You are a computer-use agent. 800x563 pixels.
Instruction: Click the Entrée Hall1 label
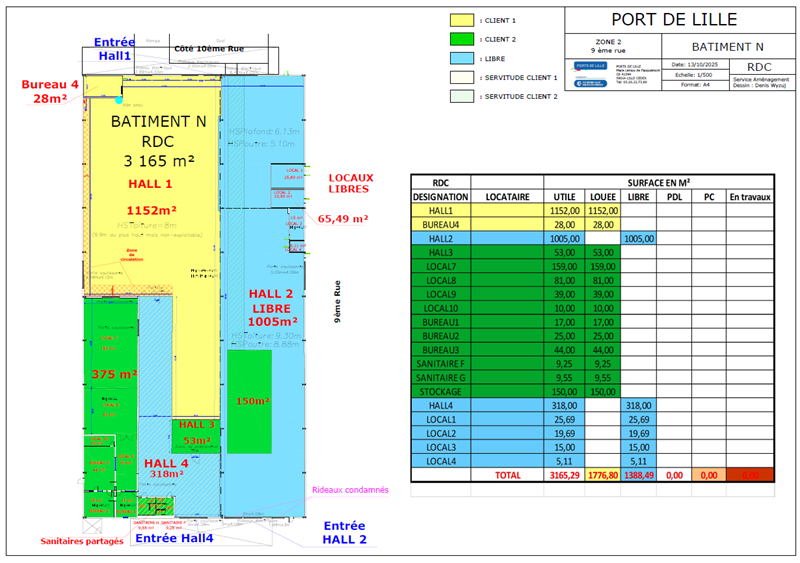point(114,48)
